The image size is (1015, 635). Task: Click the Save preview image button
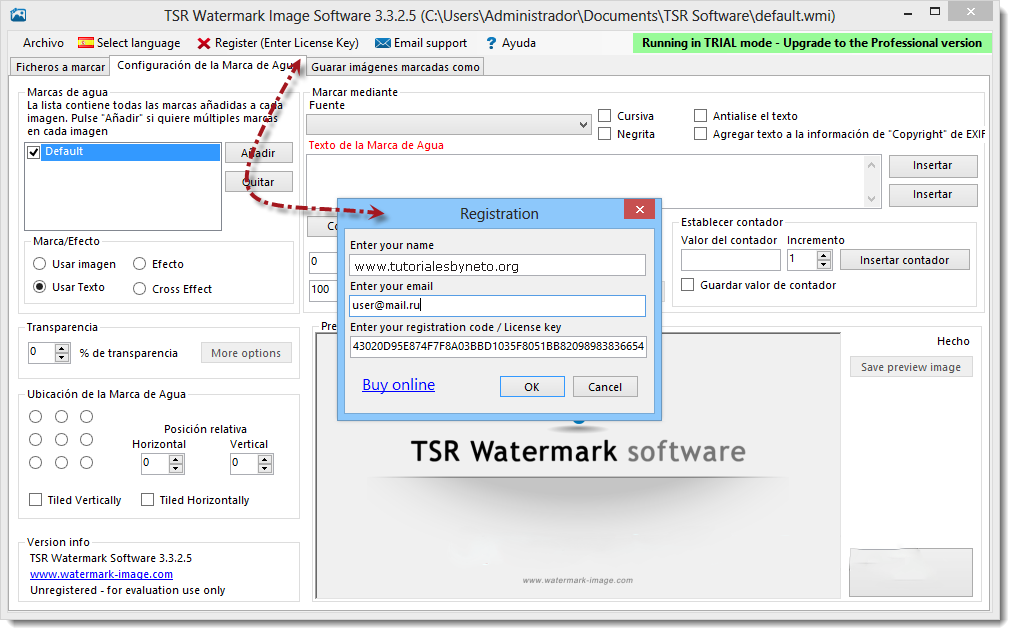coord(911,367)
